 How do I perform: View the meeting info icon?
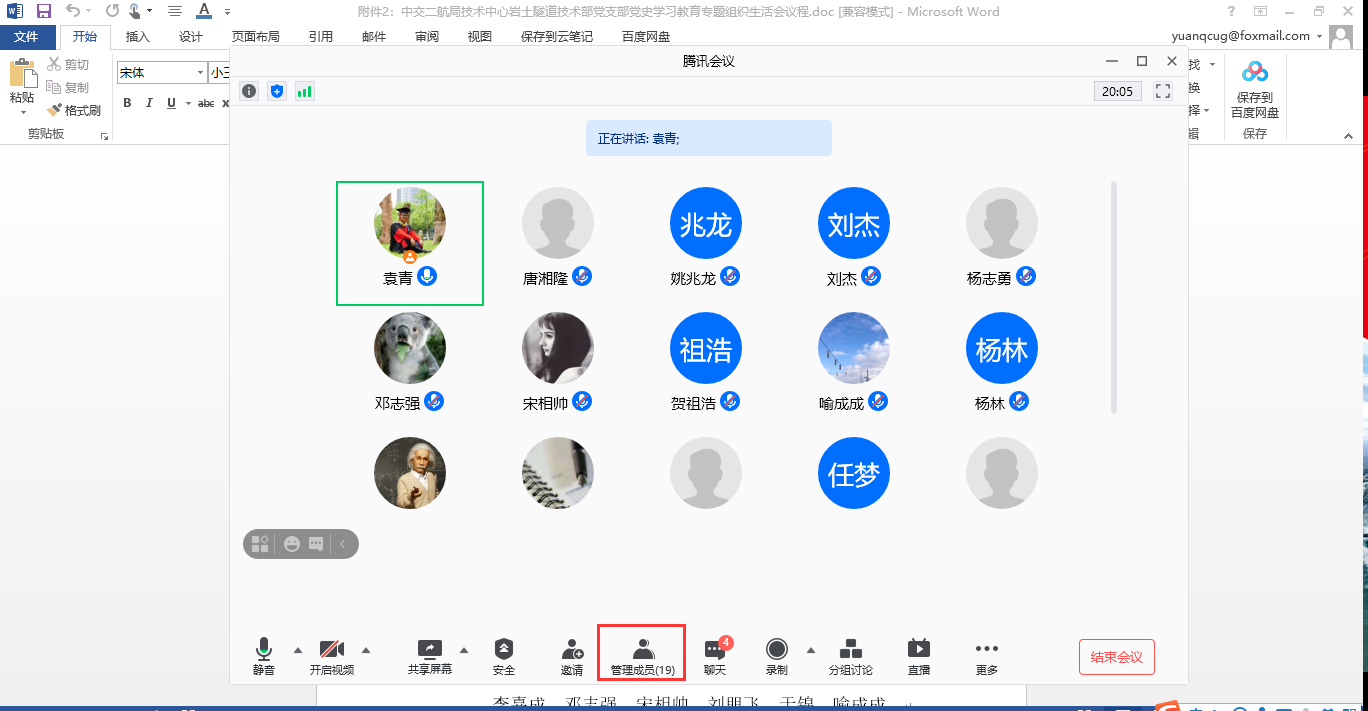coord(249,91)
